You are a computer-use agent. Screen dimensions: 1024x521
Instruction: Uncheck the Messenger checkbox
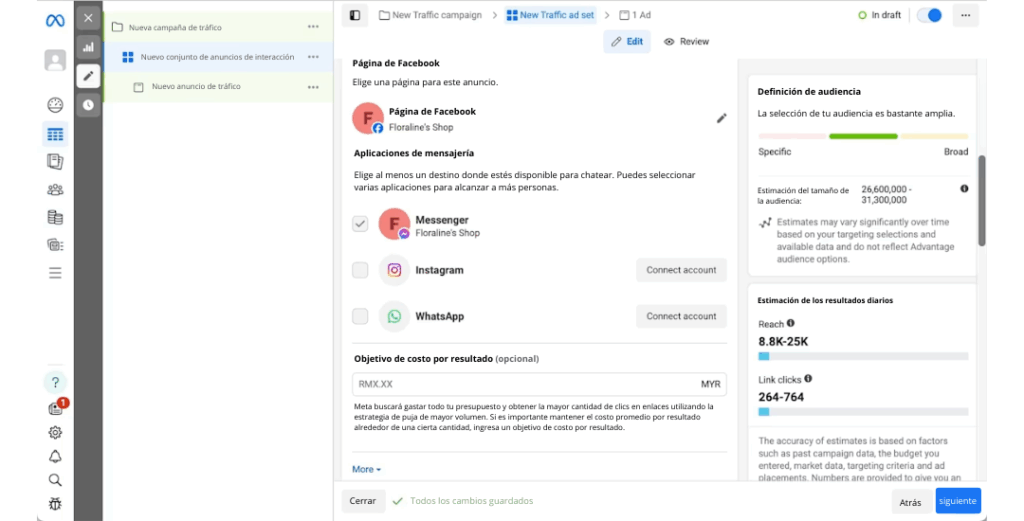[x=360, y=224]
